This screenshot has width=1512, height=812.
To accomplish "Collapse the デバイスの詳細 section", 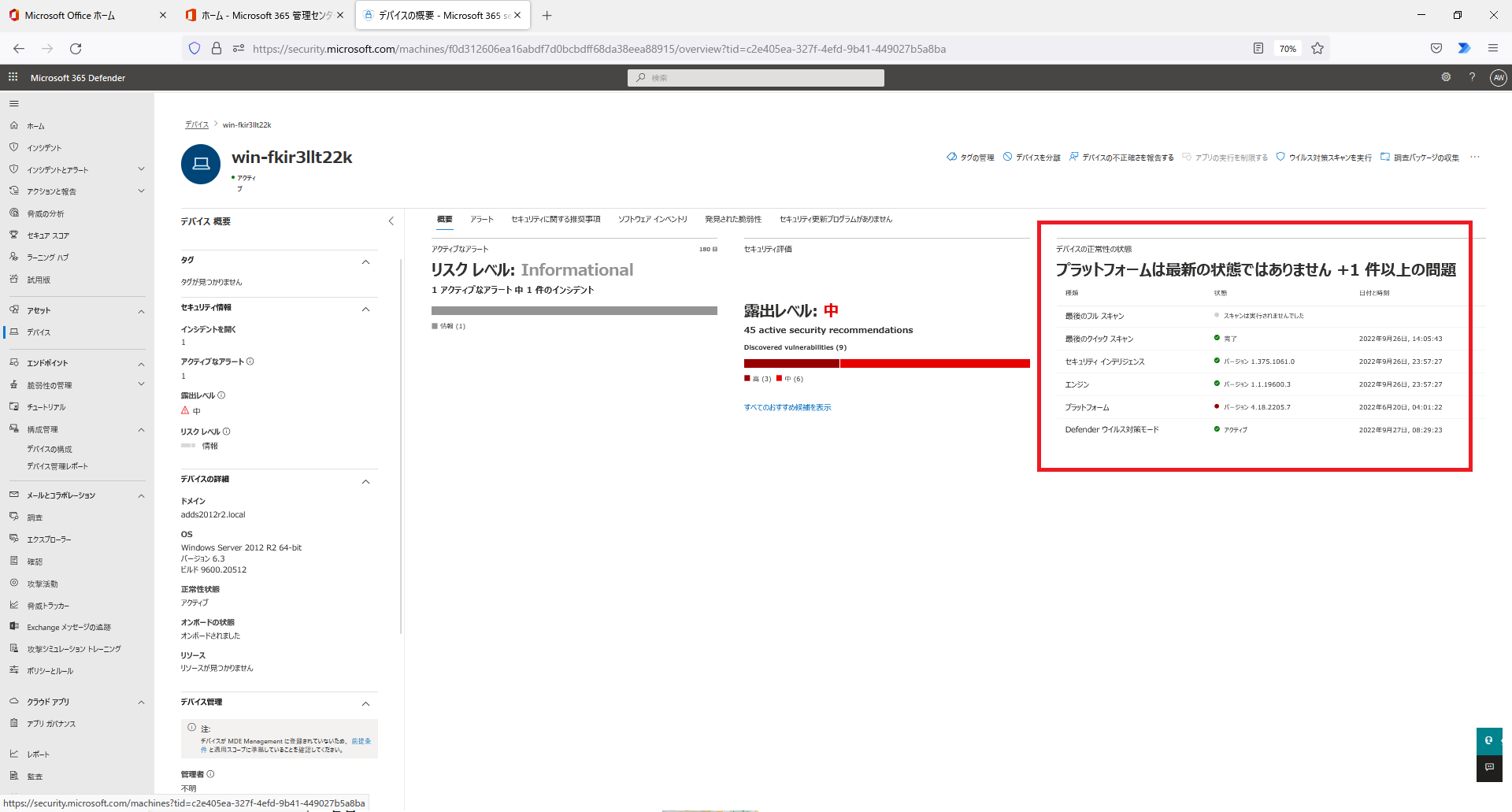I will click(x=365, y=481).
